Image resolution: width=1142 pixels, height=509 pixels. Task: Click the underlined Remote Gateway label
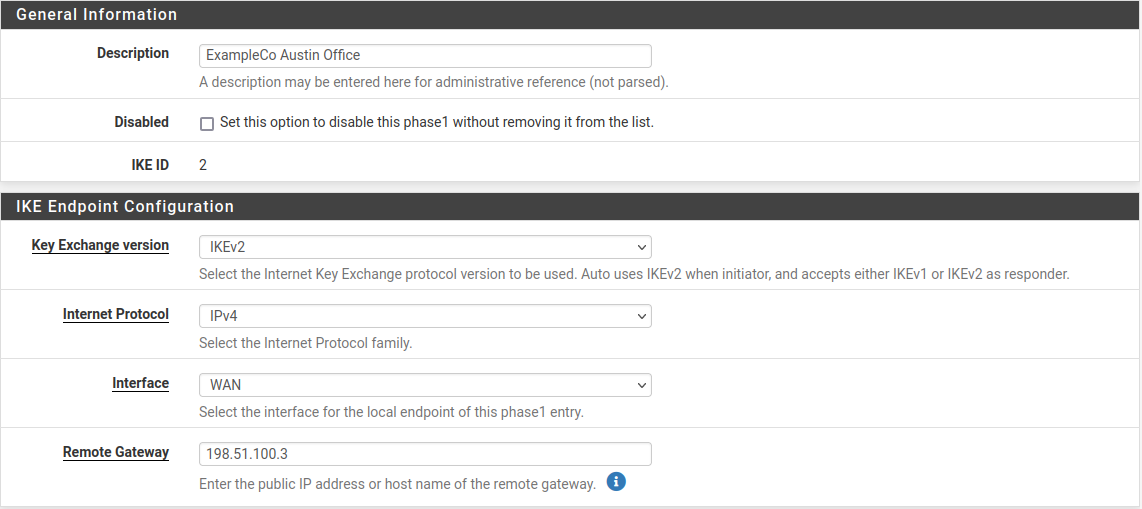click(x=115, y=453)
